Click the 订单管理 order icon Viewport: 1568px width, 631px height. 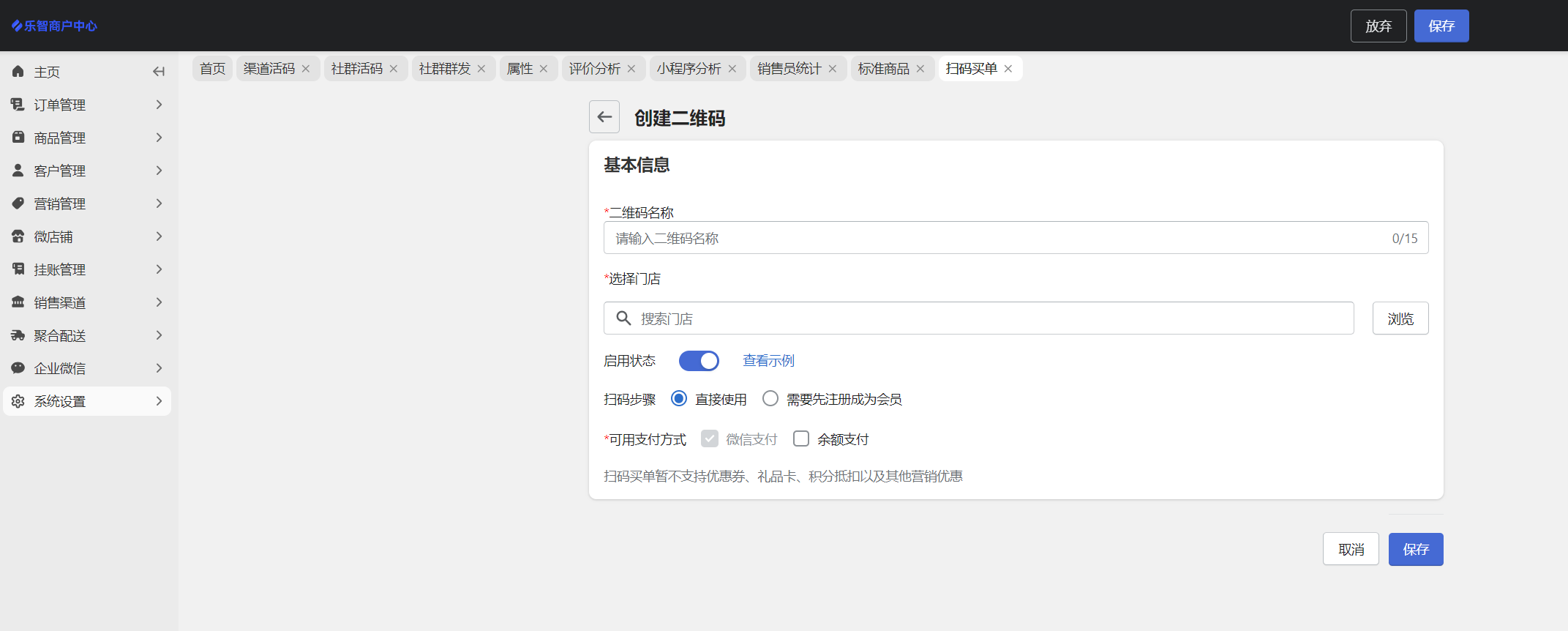pos(18,105)
